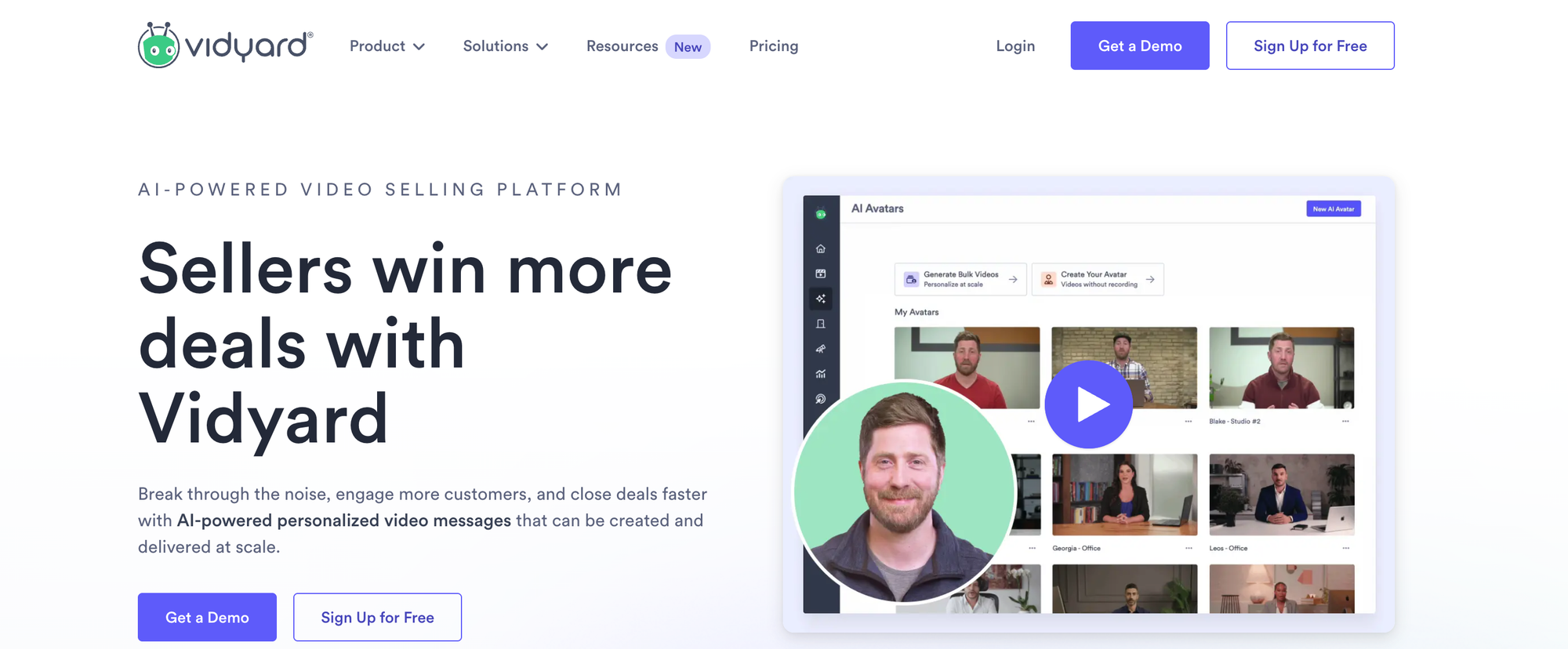Screen dimensions: 1568x649
Task: Click the New badge beside Resources
Action: 688,47
